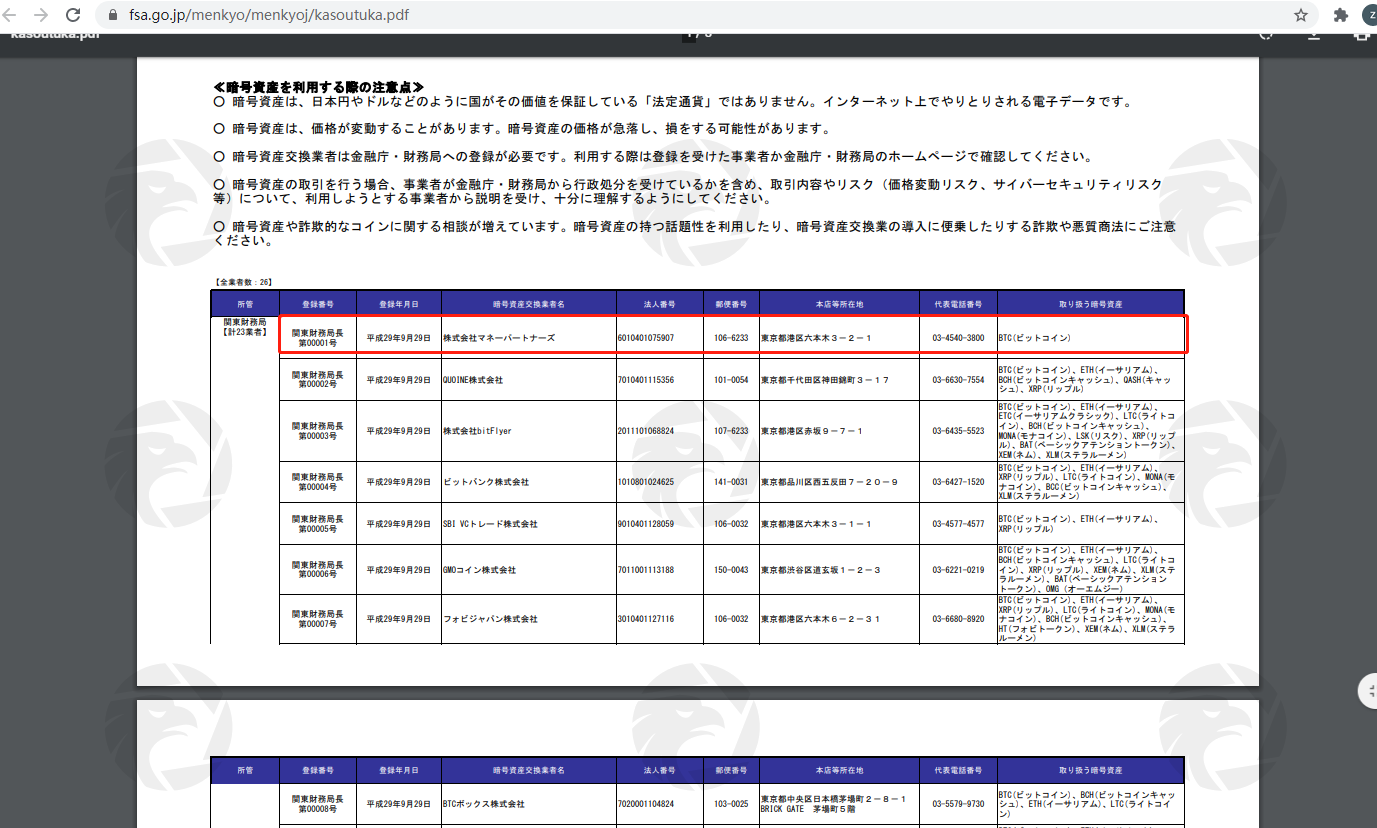Viewport: 1377px width, 828px height.
Task: Click registration number 第00001号 cell
Action: pos(318,338)
